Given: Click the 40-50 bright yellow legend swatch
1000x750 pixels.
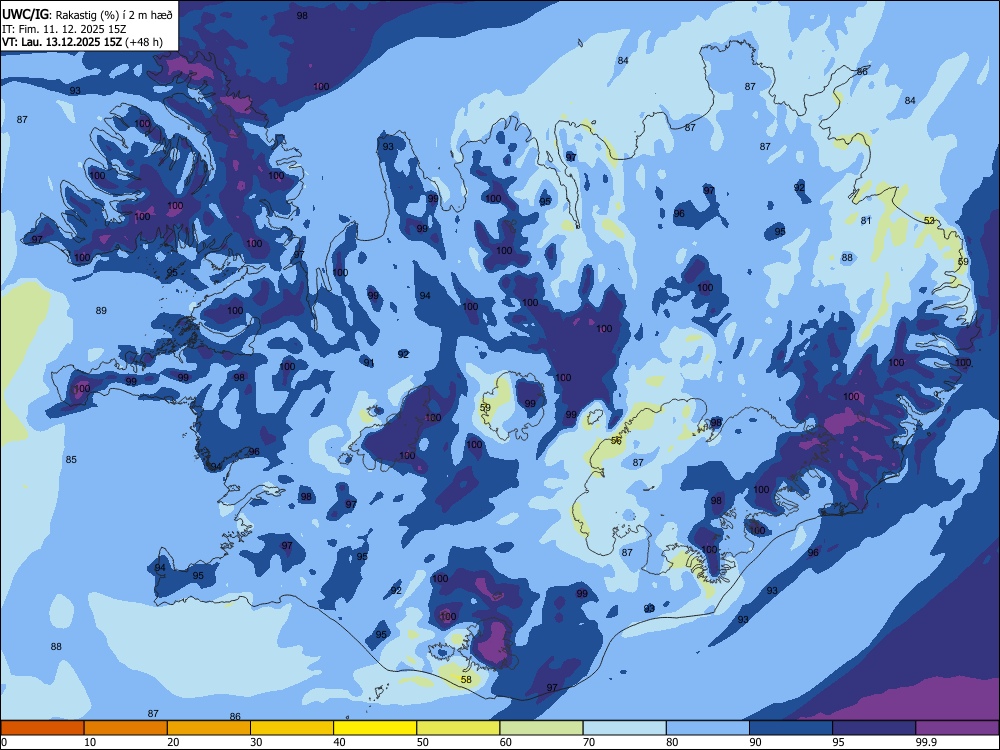Looking at the screenshot, I should coord(375,728).
